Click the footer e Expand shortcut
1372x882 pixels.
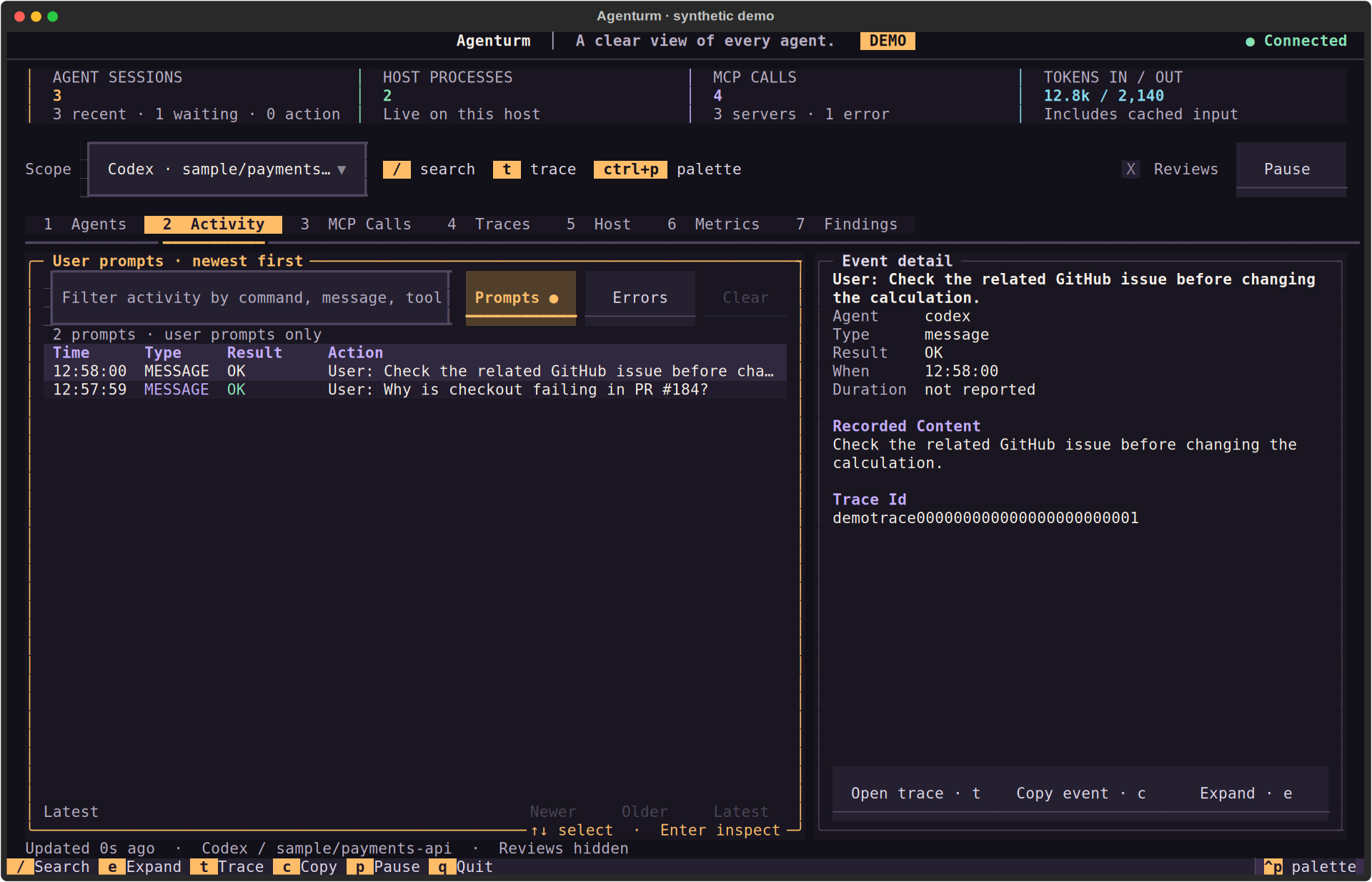click(x=140, y=867)
